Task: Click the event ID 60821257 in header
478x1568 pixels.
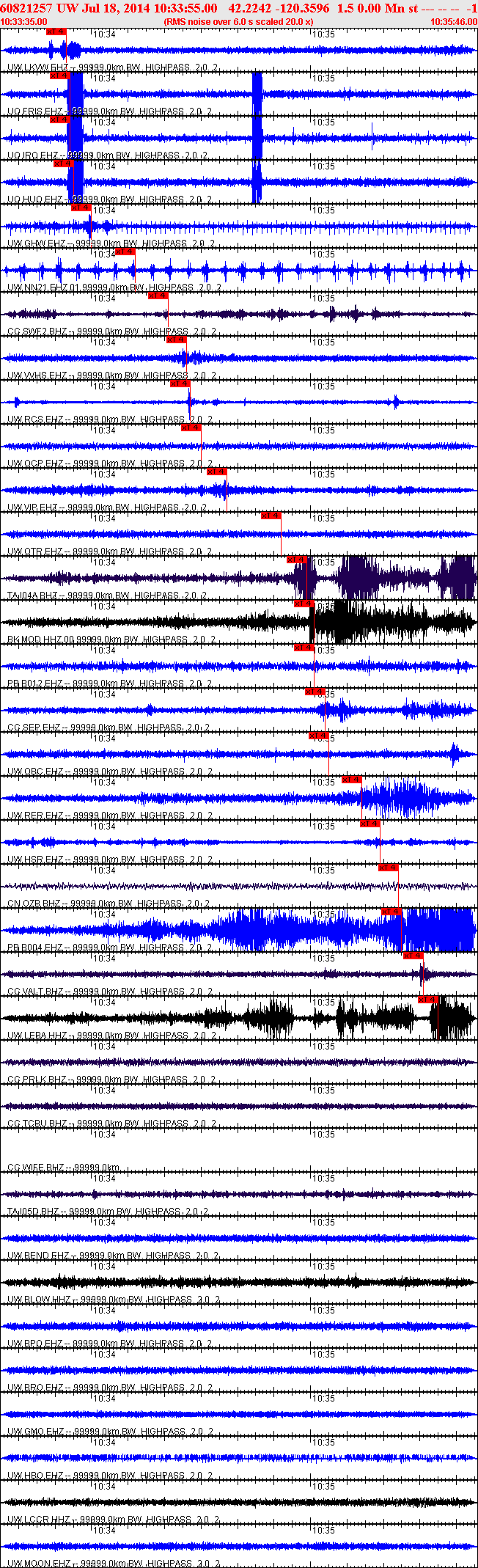Action: [x=26, y=8]
